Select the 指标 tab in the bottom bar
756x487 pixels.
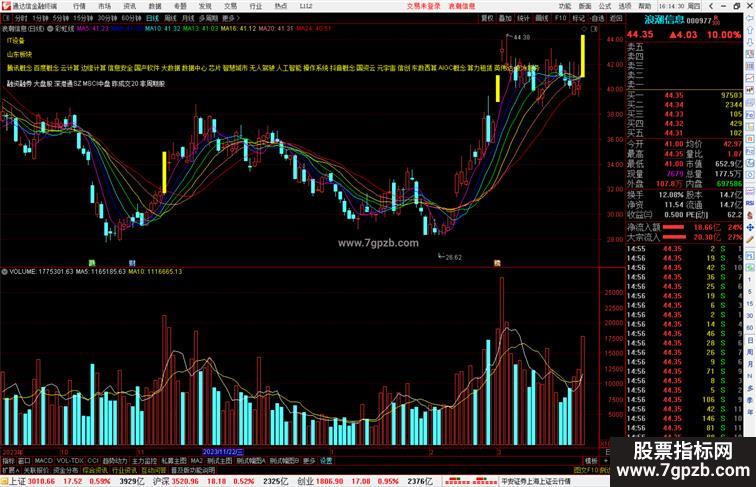click(8, 461)
